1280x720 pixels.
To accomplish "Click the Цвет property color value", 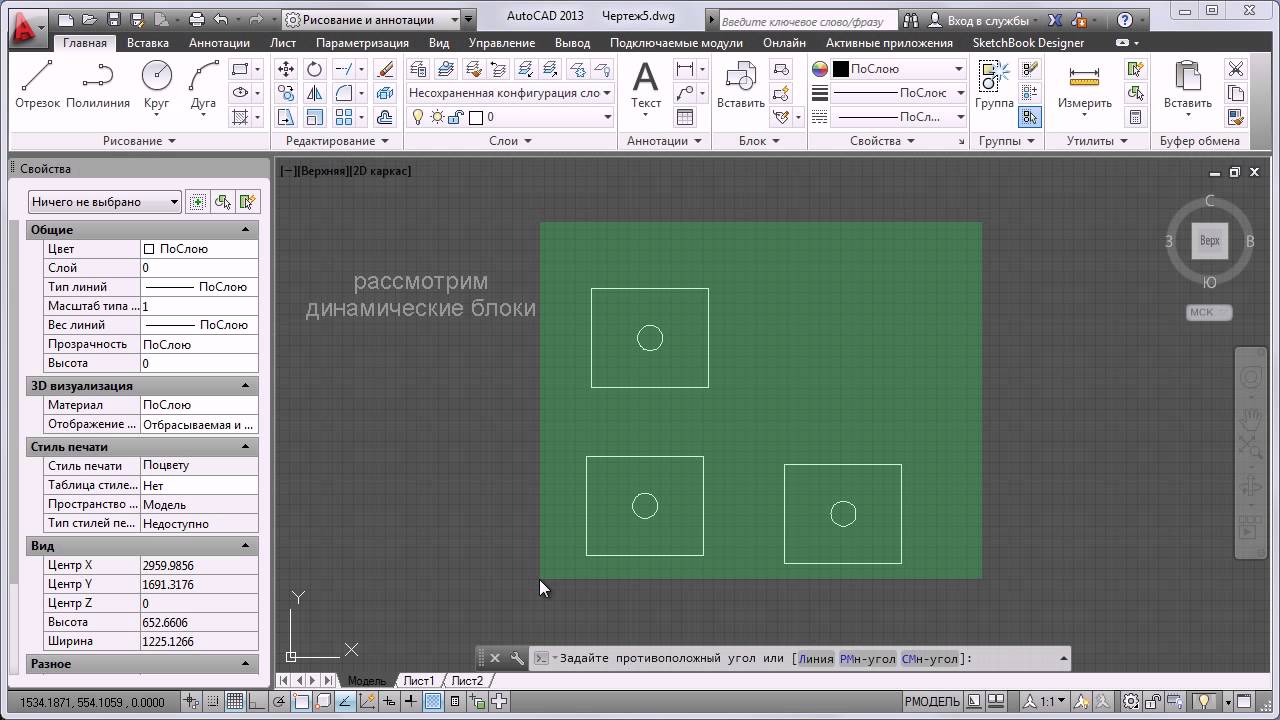I will coord(199,249).
